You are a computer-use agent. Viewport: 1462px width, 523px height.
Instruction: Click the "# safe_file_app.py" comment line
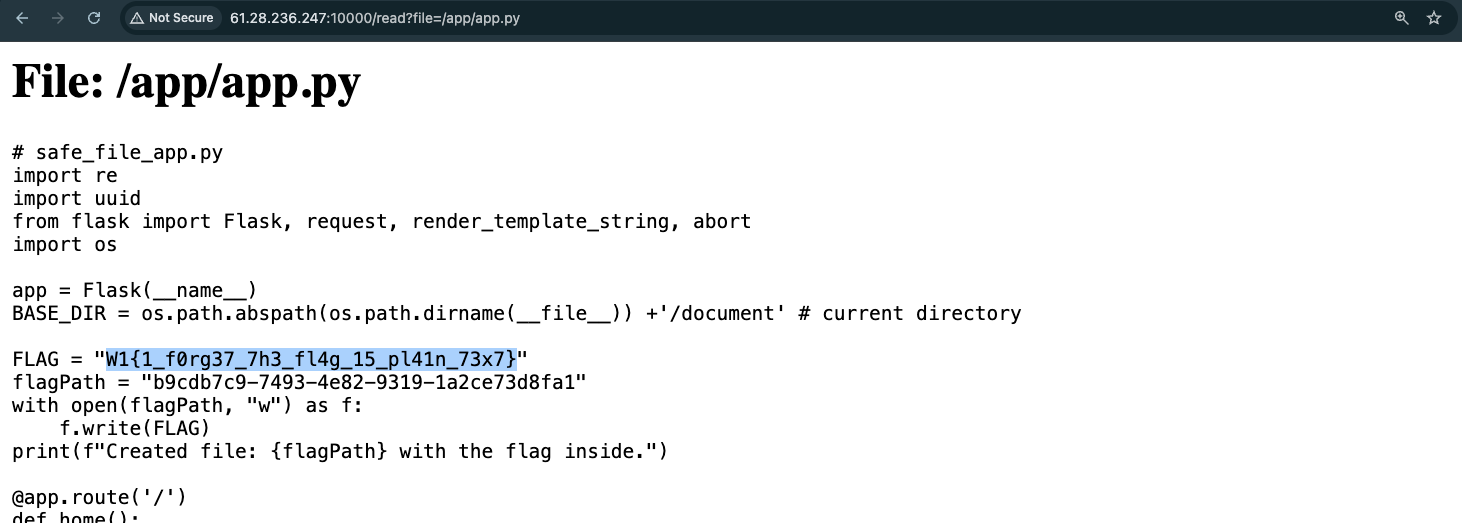tap(117, 153)
